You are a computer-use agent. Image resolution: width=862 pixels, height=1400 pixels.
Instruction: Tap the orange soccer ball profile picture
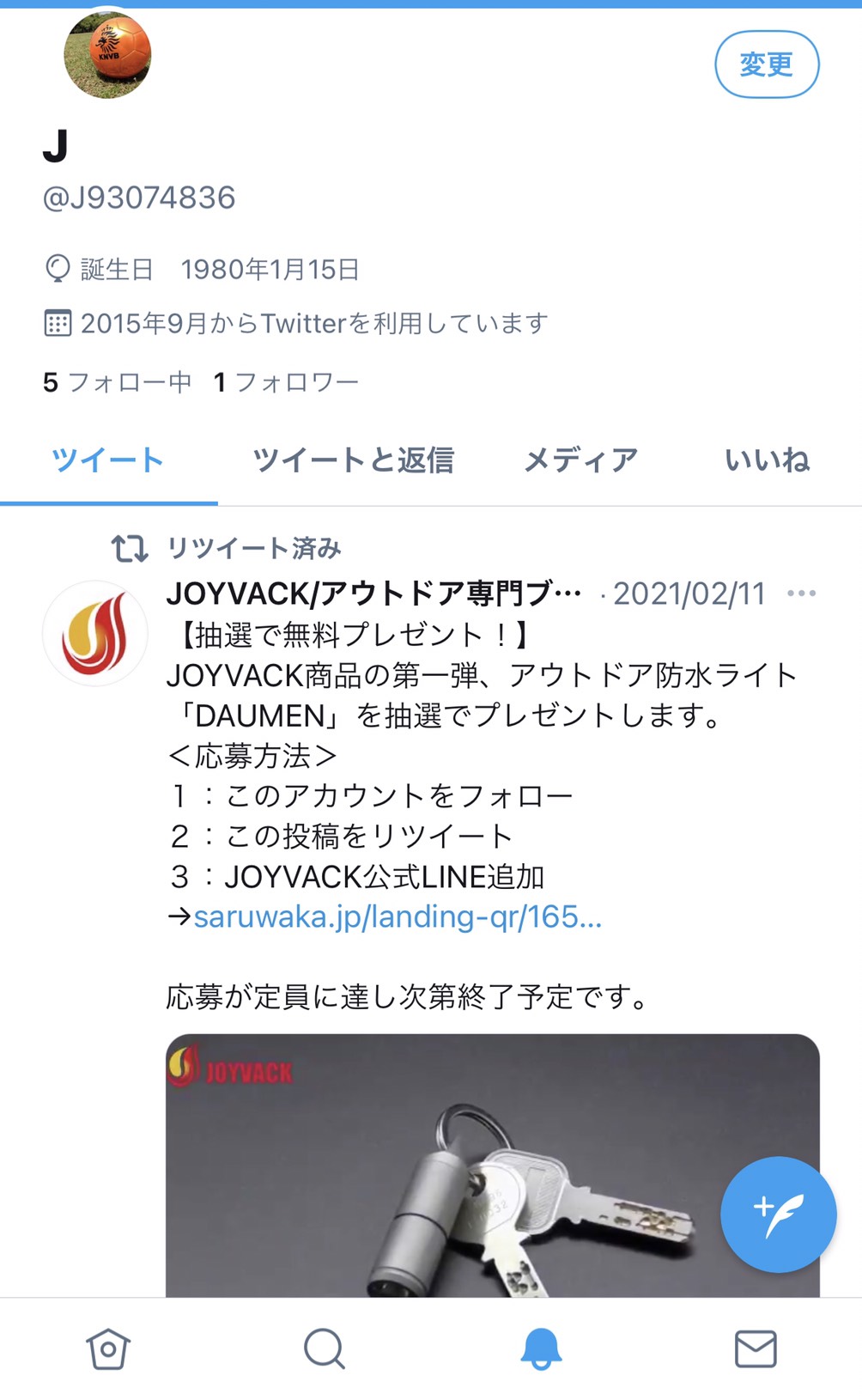tap(107, 54)
